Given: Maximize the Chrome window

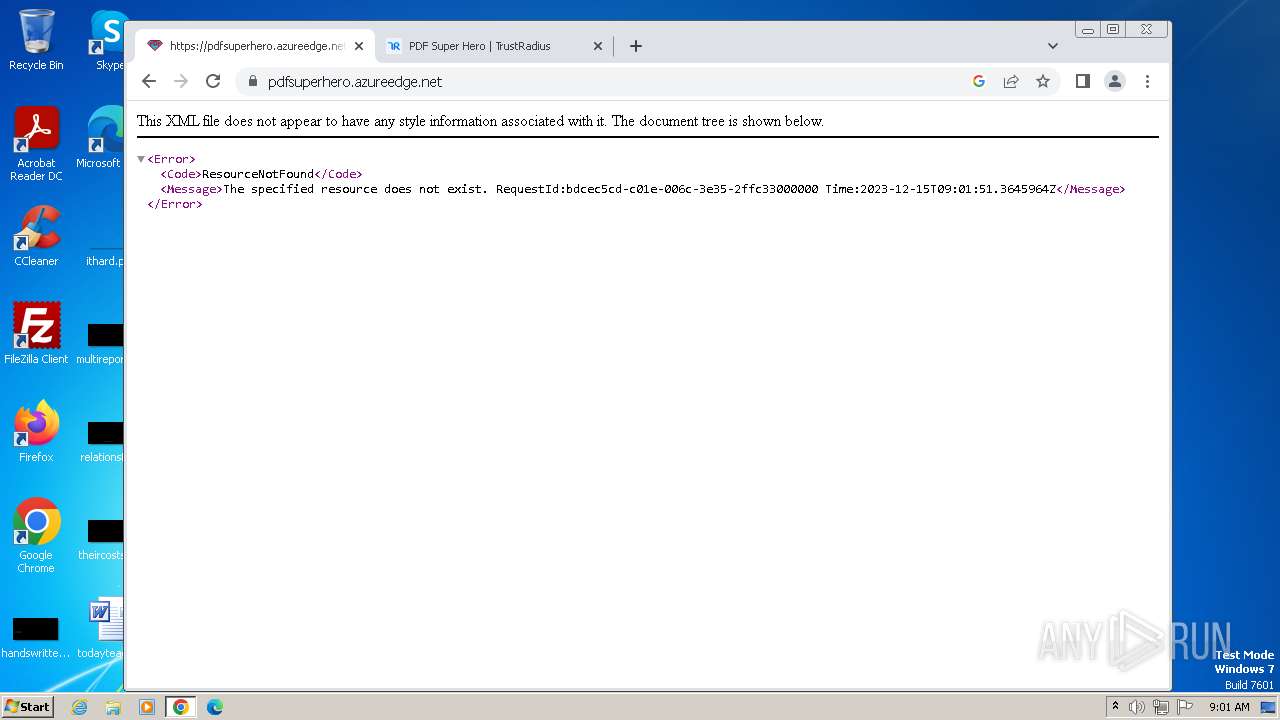Looking at the screenshot, I should 1112,30.
